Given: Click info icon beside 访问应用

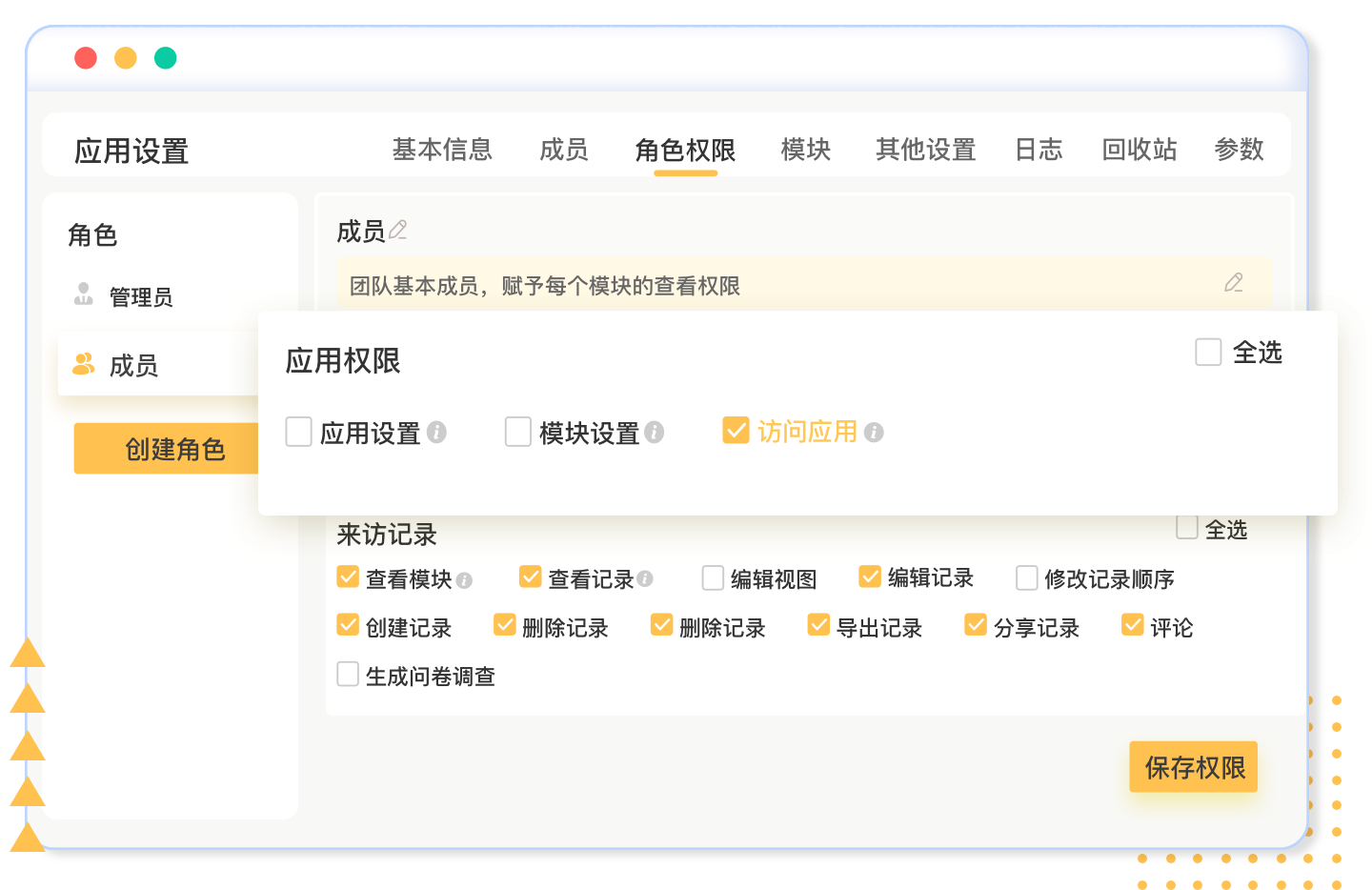Looking at the screenshot, I should point(874,433).
